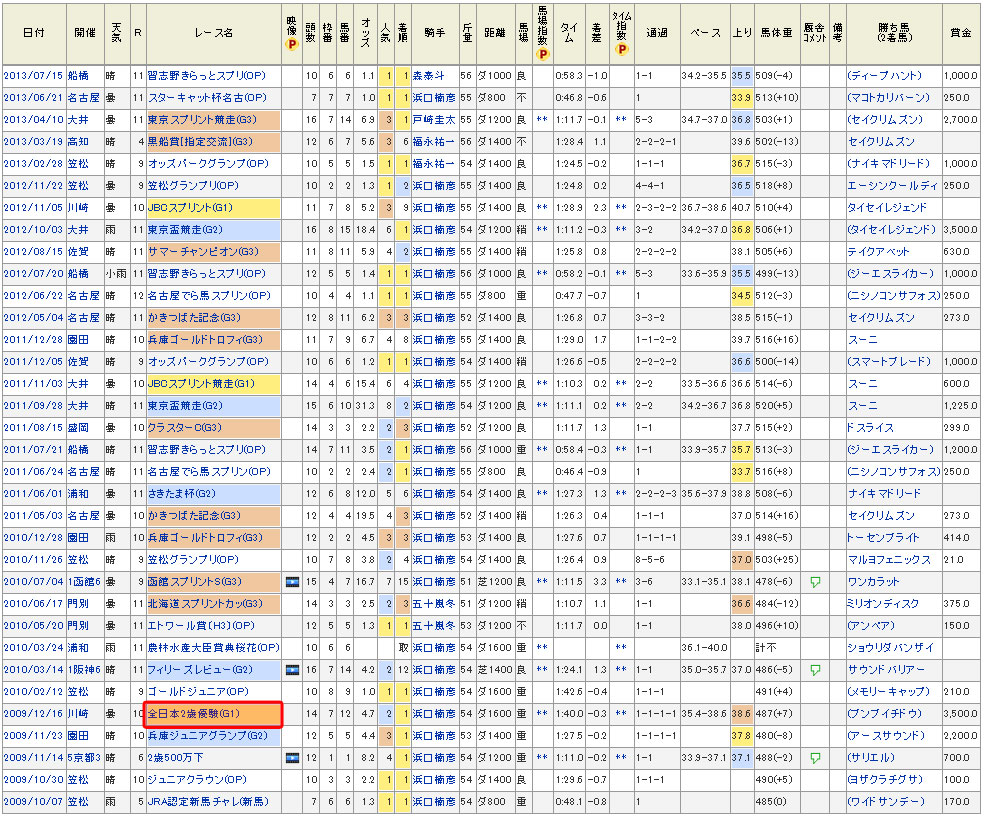Screen dimensions: 984x816
Task: Play video for 2歳500万下 race
Action: point(291,758)
